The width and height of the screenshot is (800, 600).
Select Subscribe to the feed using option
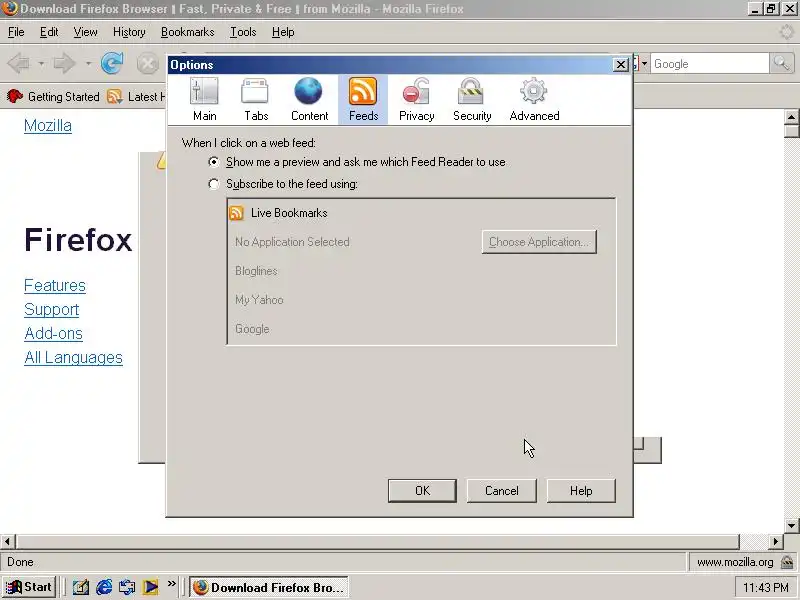tap(214, 184)
